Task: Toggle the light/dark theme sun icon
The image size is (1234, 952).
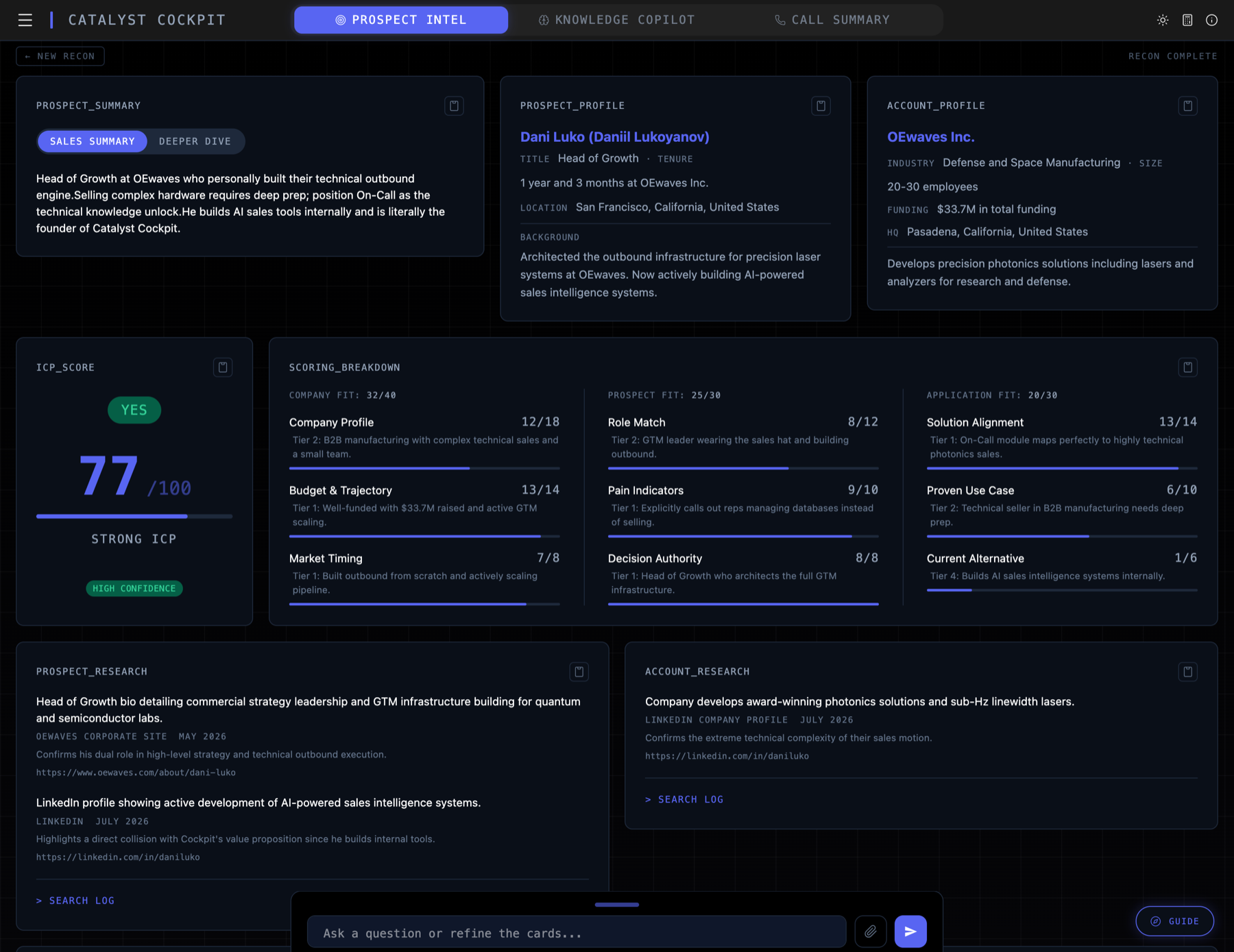Action: click(1163, 20)
